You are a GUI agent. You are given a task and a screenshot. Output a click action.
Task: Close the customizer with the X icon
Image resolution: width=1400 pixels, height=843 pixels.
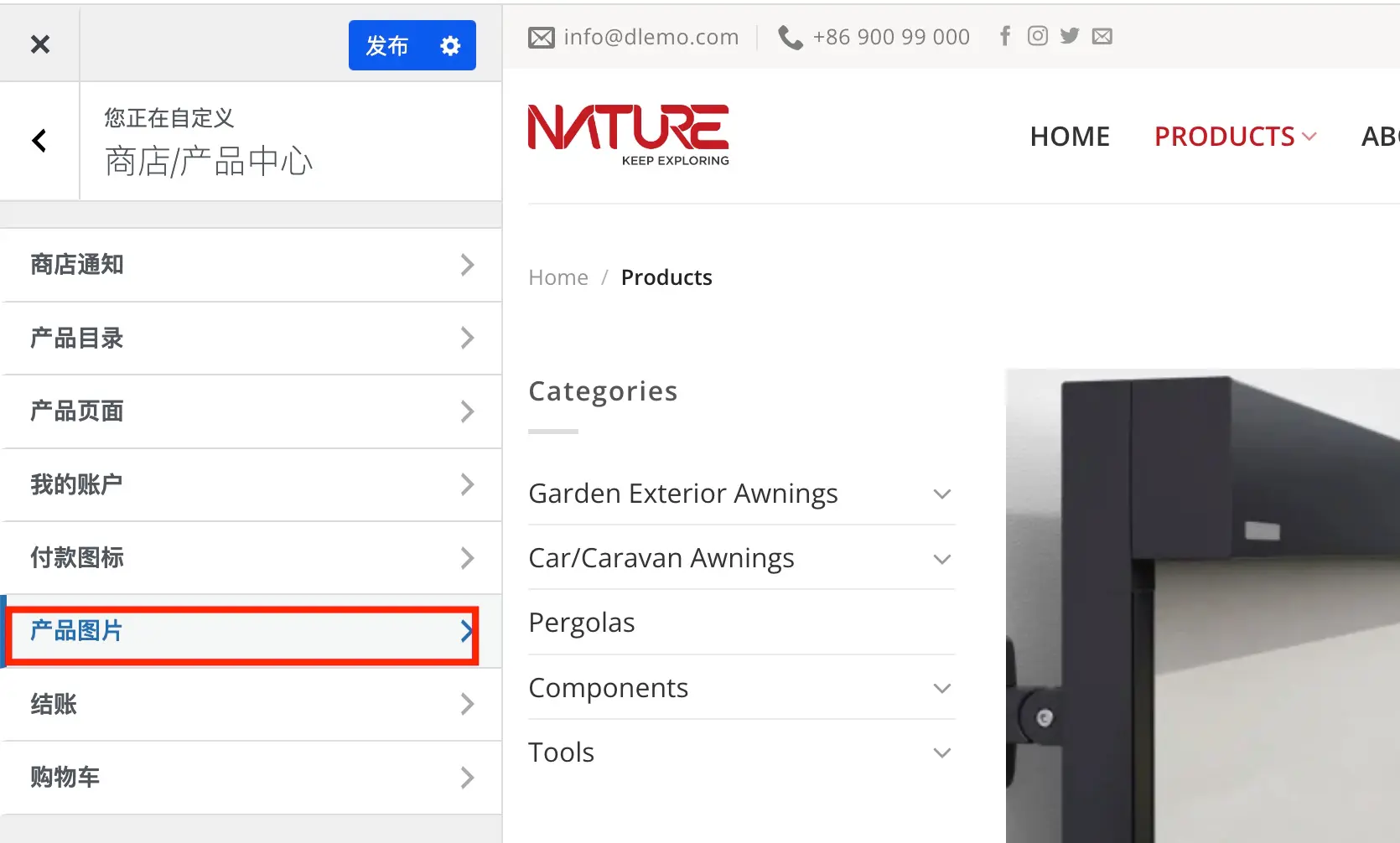39,44
